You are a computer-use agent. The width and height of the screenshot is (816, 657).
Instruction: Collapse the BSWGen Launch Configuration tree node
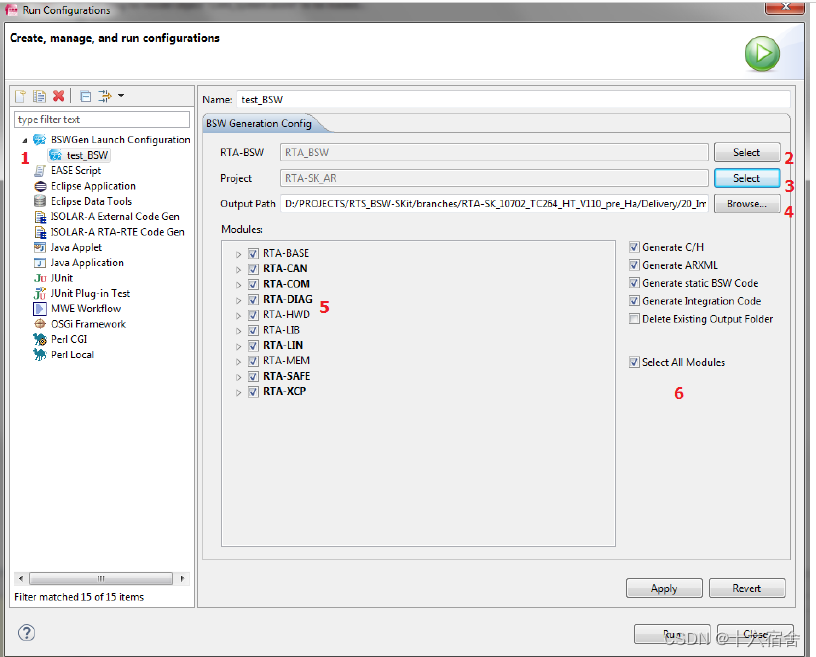coord(24,140)
